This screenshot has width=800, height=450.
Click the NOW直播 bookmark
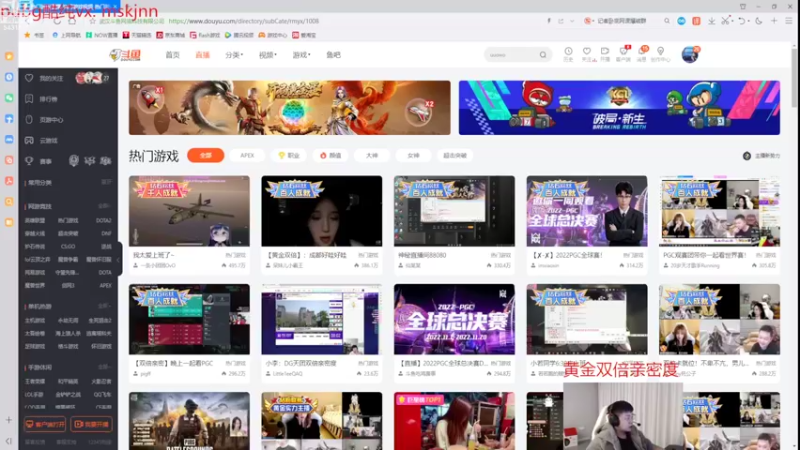pos(102,35)
